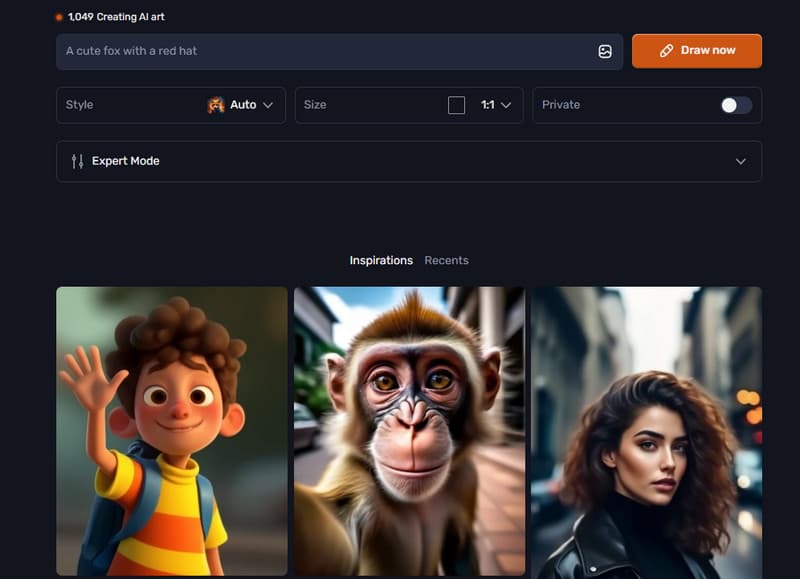Focus the 'A cute fox' prompt field

(x=320, y=51)
